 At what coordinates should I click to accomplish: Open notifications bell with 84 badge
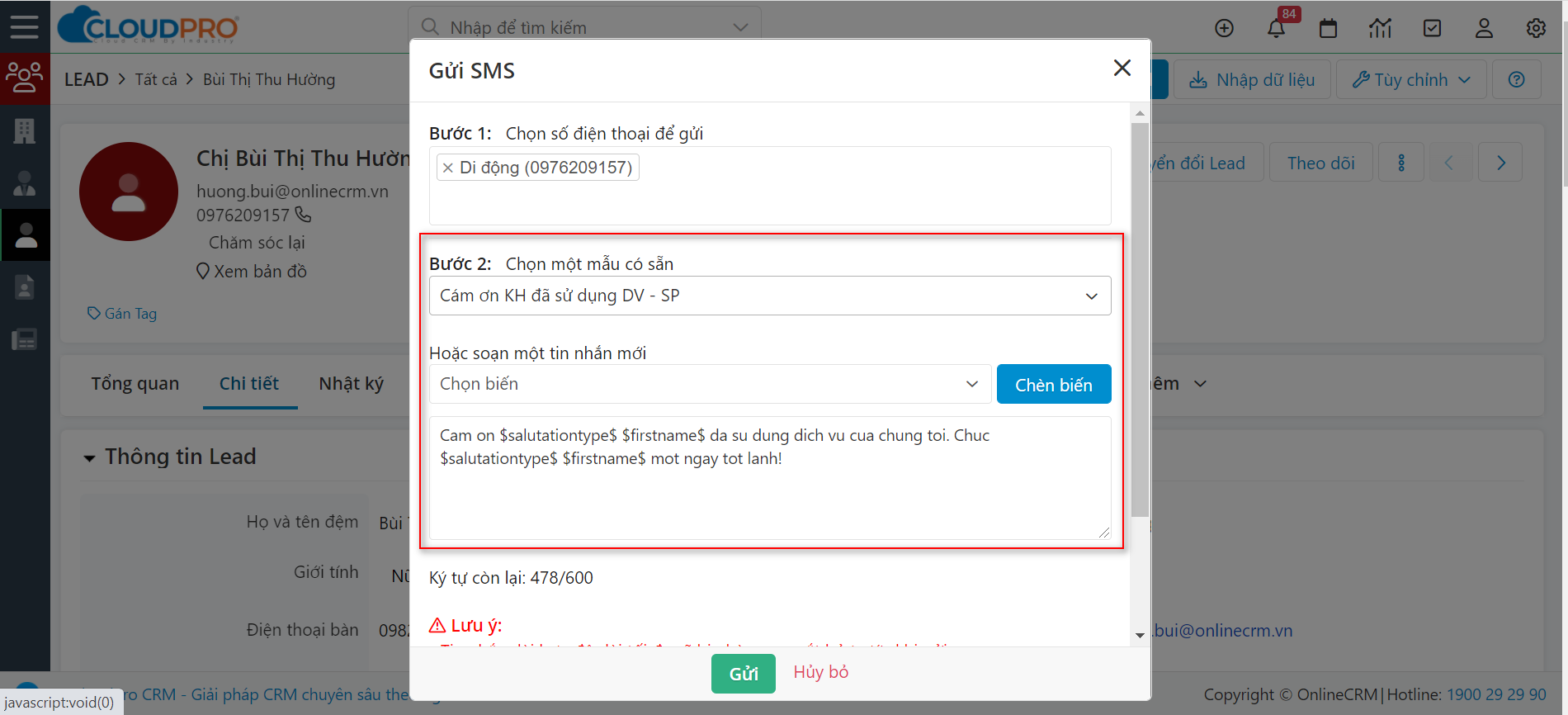pos(1277,28)
